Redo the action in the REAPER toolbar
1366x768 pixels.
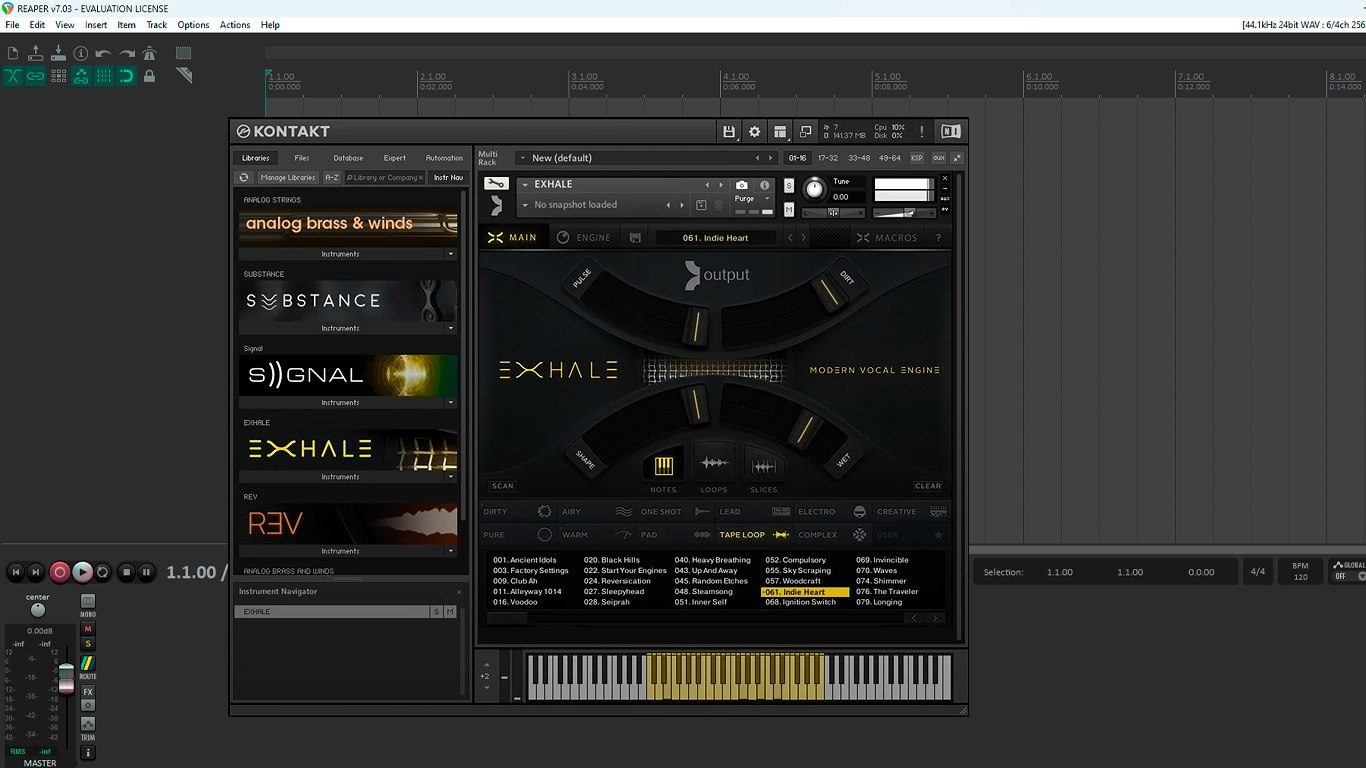pos(127,53)
